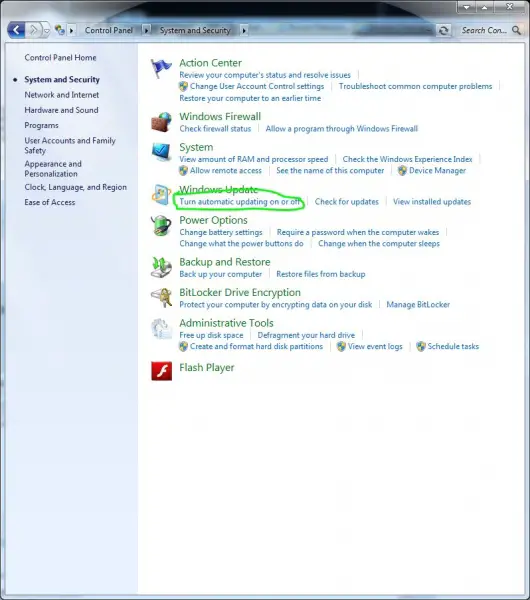
Task: Open the Action Center heading link
Action: 210,63
